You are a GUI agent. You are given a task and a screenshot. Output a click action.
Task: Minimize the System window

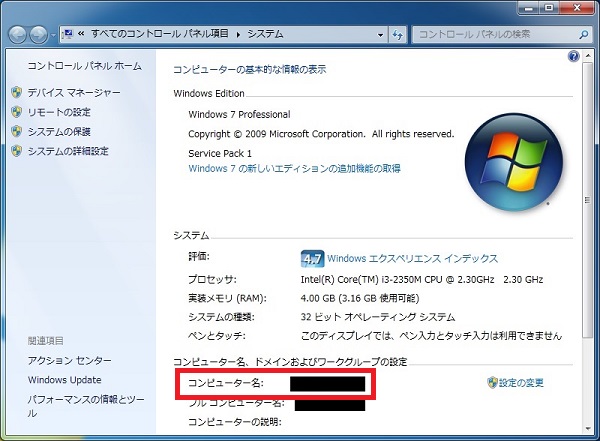coord(530,8)
